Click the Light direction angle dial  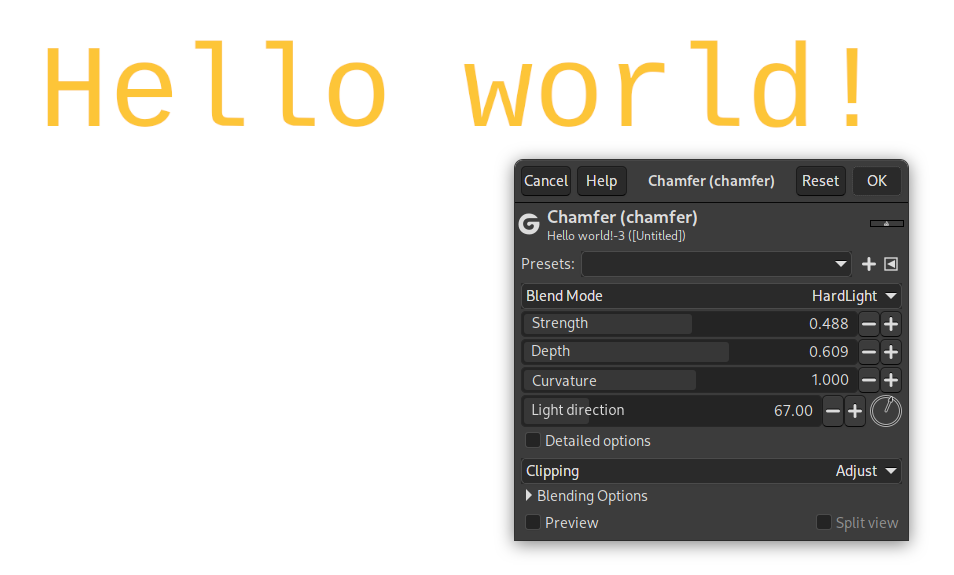click(886, 411)
